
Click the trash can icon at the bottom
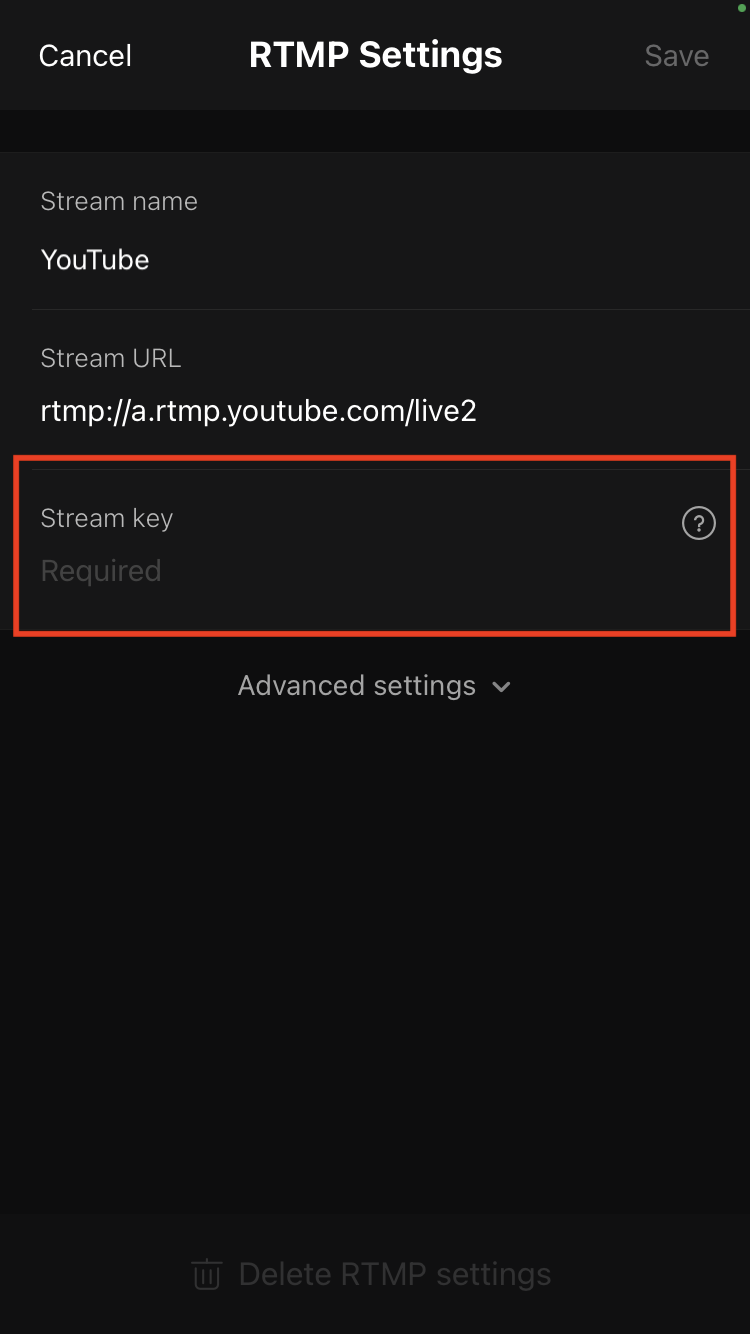pos(207,1275)
